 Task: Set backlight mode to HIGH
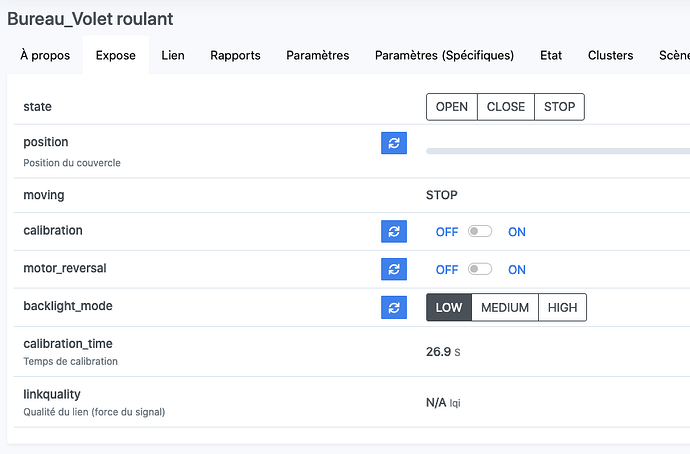click(562, 308)
